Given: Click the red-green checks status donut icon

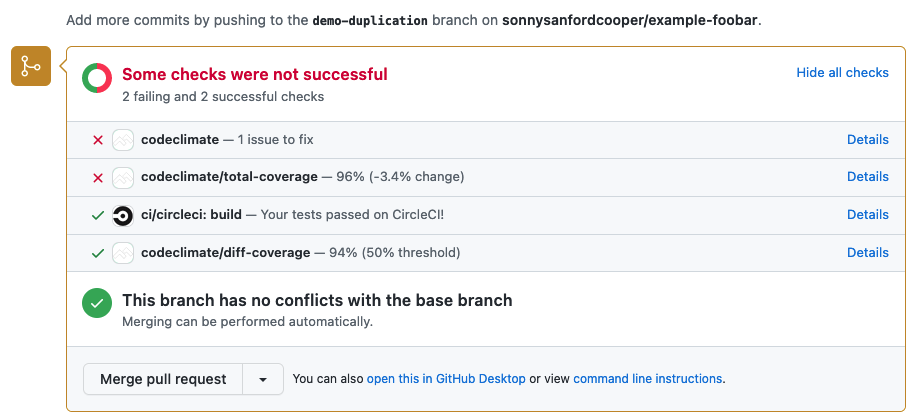Looking at the screenshot, I should [x=97, y=78].
